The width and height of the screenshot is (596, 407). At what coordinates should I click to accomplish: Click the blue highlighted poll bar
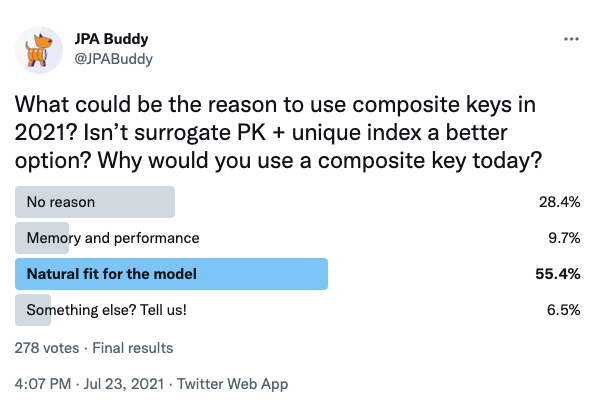click(171, 274)
